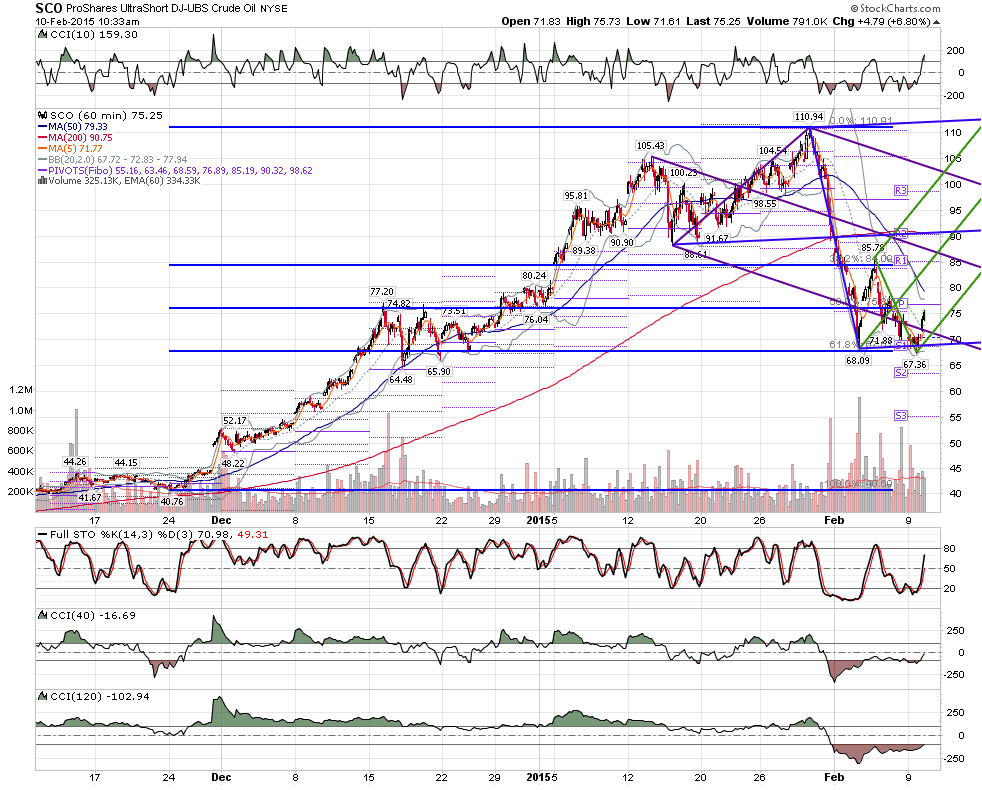This screenshot has width=982, height=790.
Task: Click the CCI(120) indicator histogram icon
Action: tap(43, 696)
